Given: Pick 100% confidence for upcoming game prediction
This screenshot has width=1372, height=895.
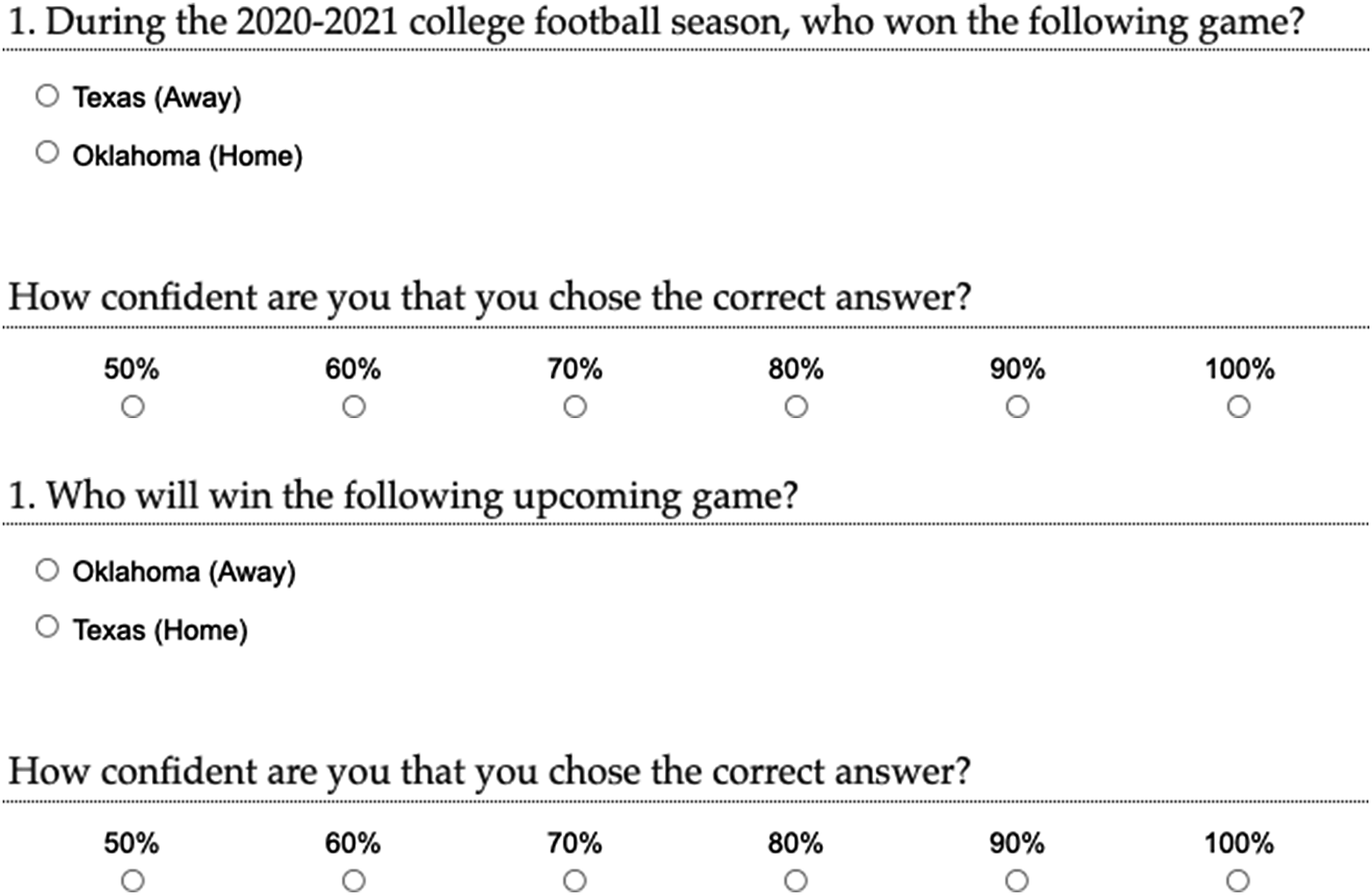Looking at the screenshot, I should pos(1239,881).
